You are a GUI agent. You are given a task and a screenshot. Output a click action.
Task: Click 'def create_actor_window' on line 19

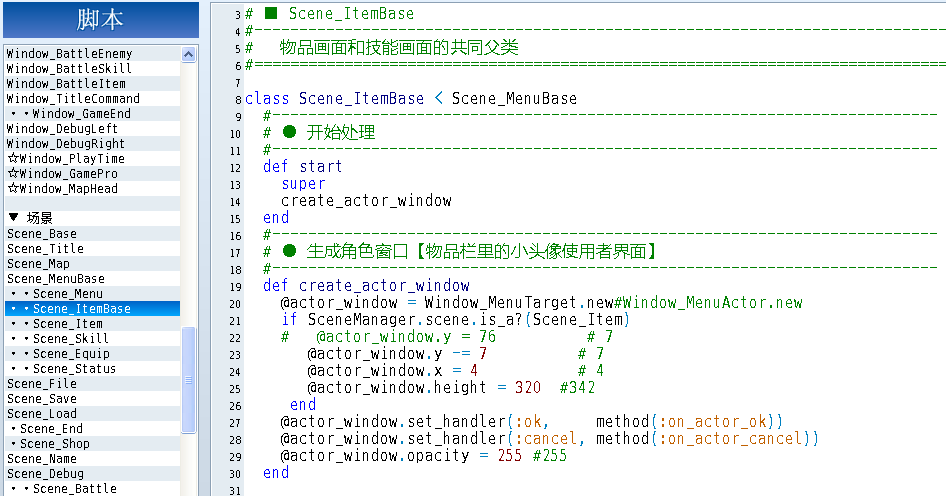366,285
